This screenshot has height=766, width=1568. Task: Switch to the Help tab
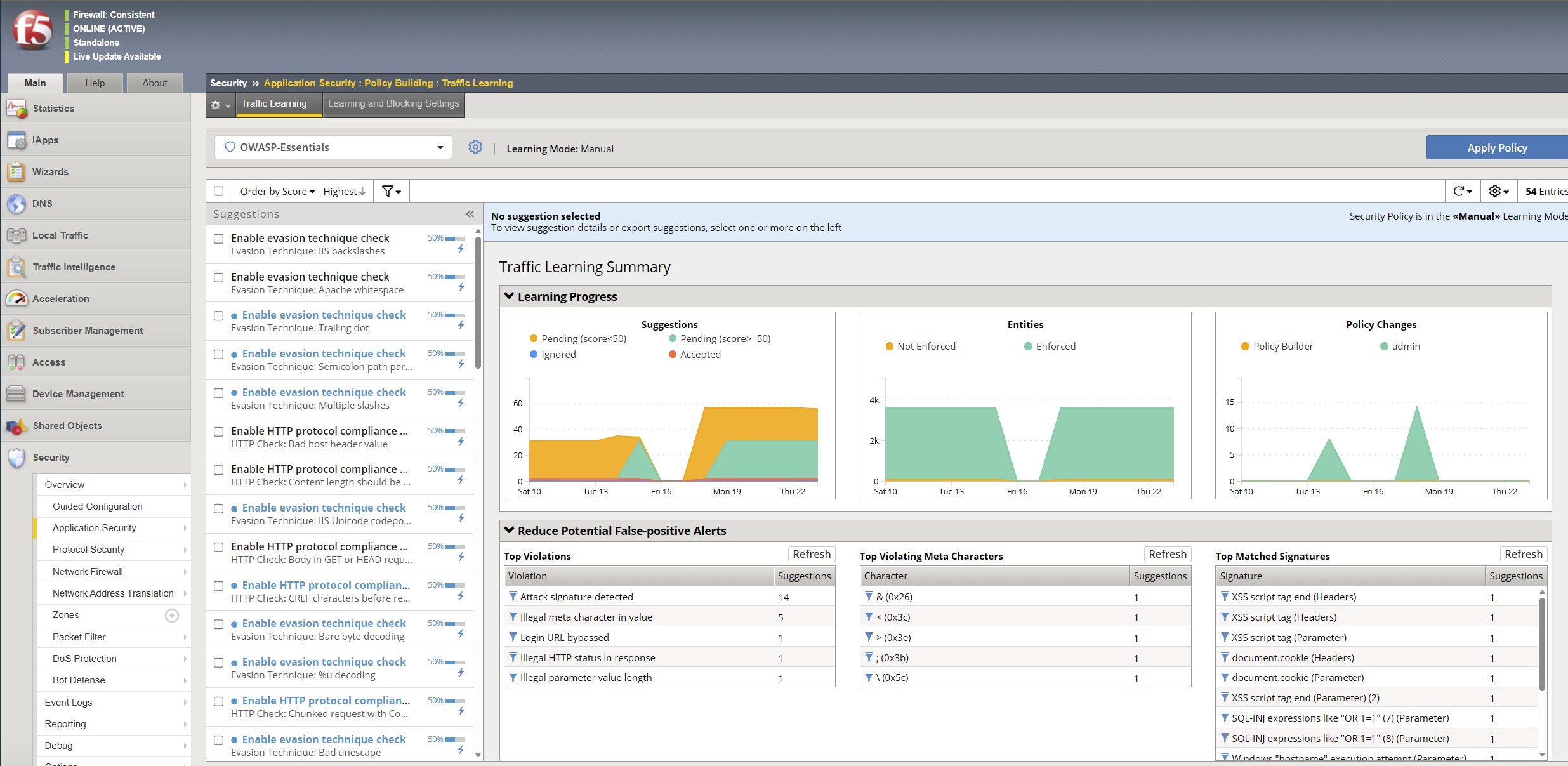(x=95, y=83)
